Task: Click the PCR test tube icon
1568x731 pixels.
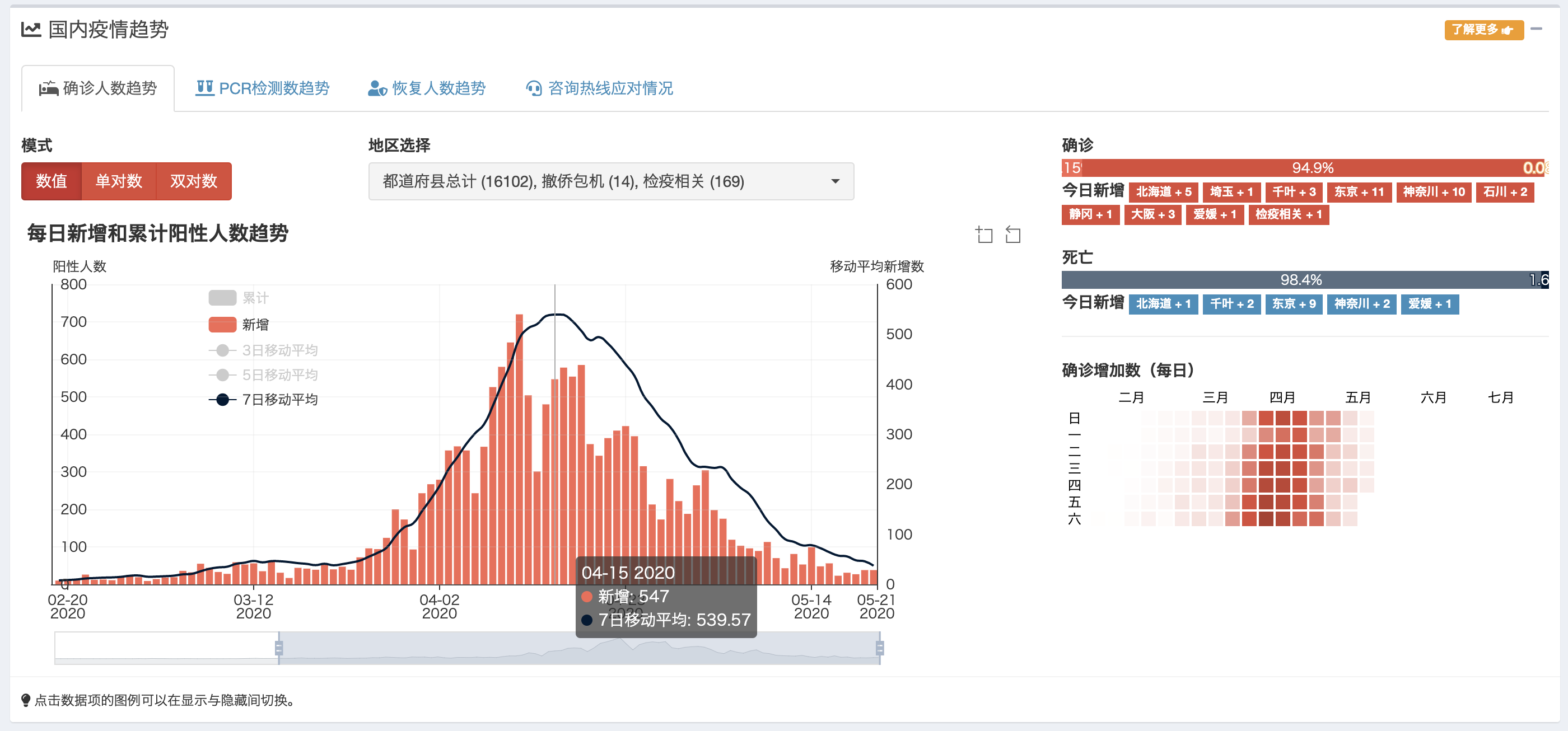Action: [x=204, y=88]
